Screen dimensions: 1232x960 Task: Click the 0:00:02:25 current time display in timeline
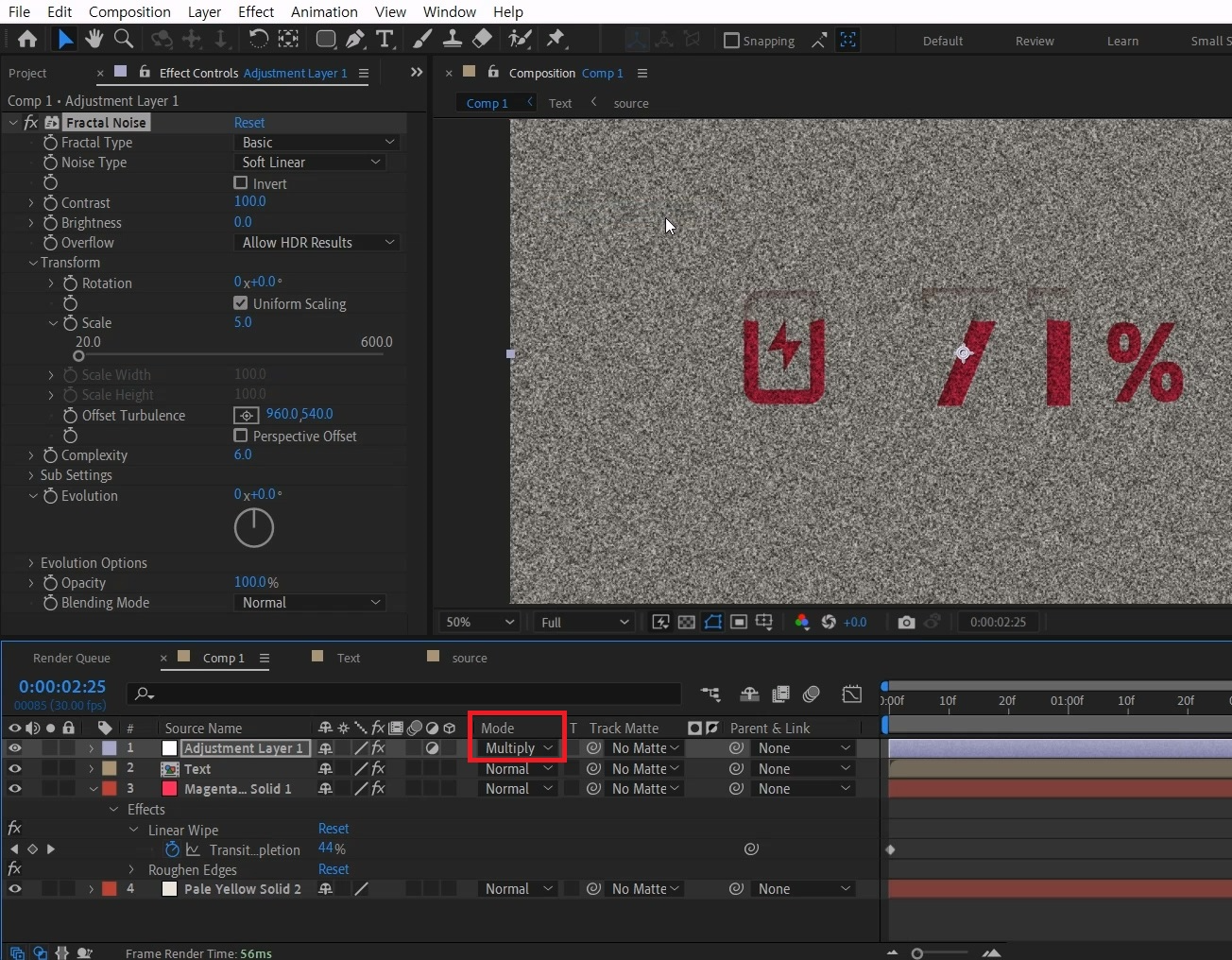pos(62,687)
